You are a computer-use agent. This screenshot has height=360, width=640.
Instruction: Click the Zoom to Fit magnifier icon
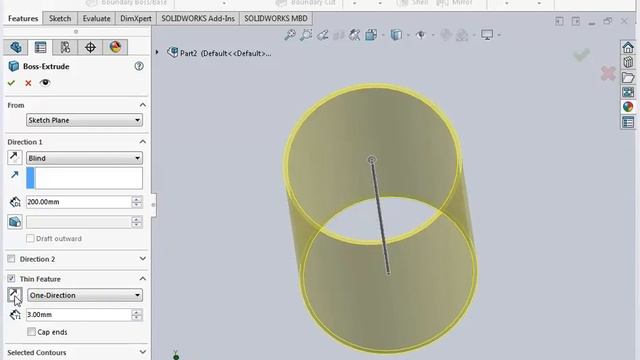[290, 35]
